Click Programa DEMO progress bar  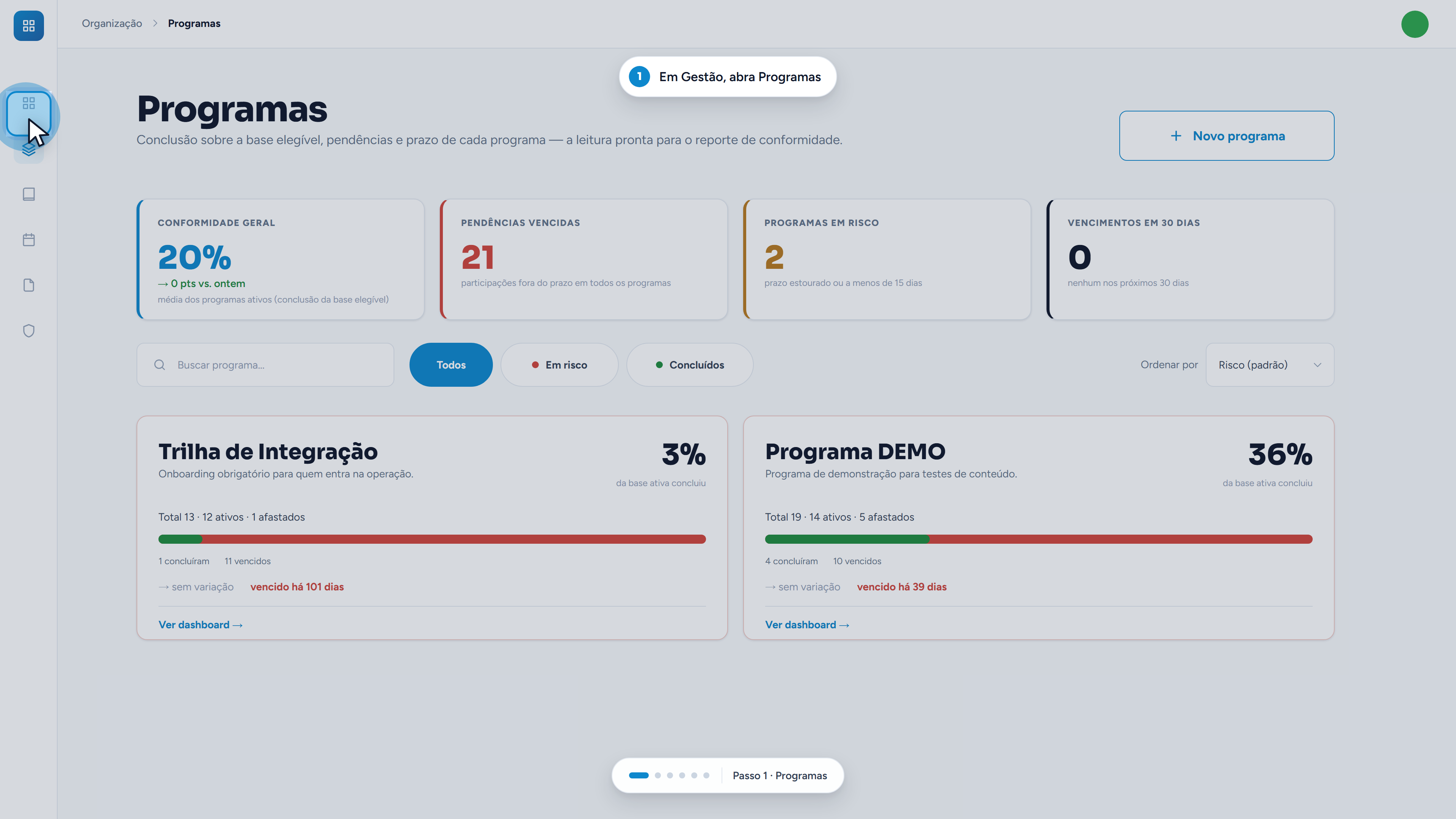1039,539
